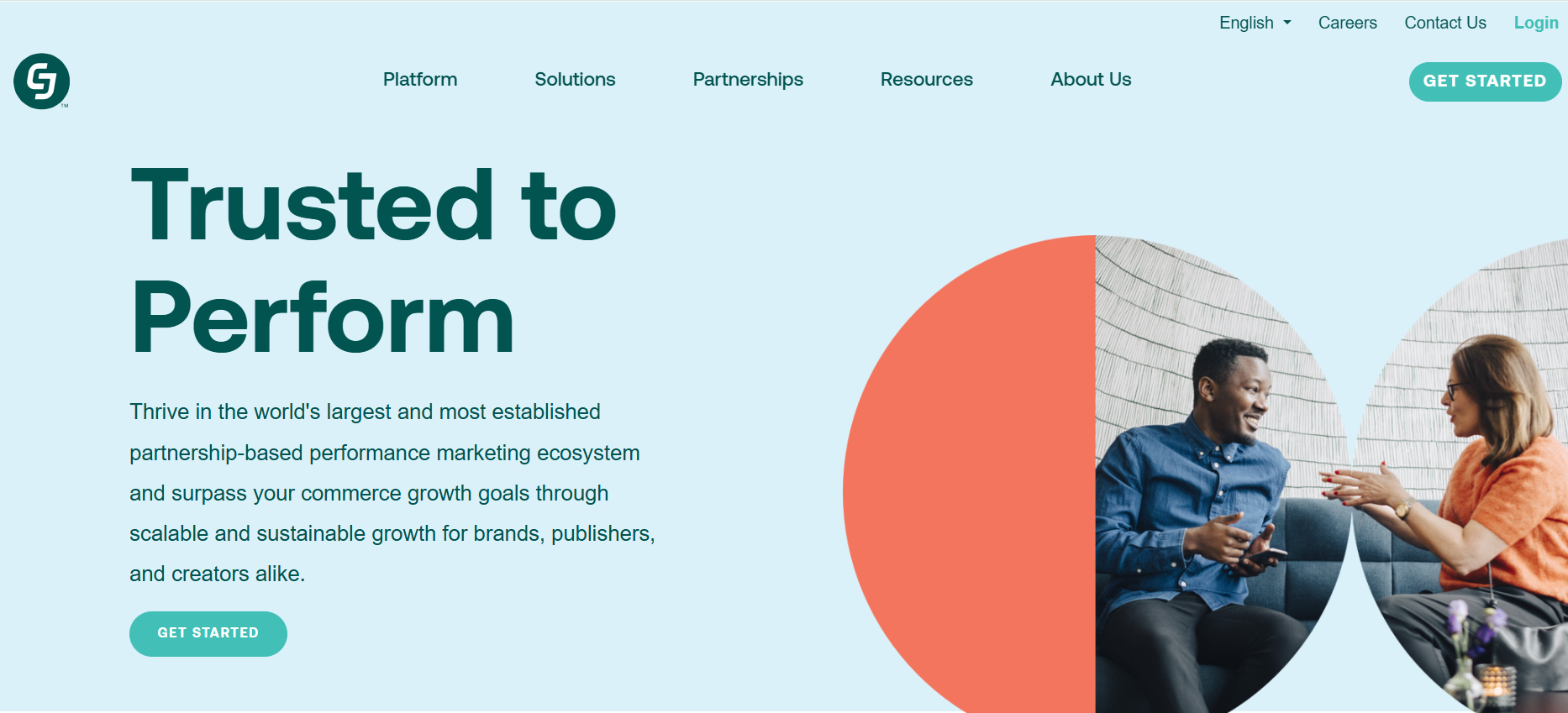Open the About Us menu
Image resolution: width=1568 pixels, height=713 pixels.
(x=1091, y=80)
